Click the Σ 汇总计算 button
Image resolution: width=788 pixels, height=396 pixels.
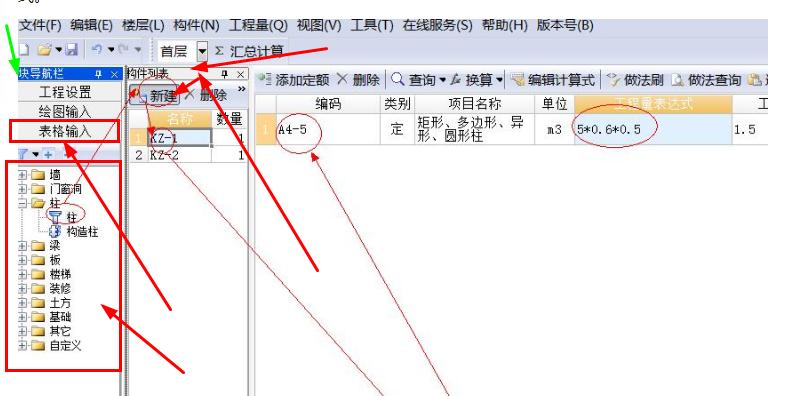249,51
